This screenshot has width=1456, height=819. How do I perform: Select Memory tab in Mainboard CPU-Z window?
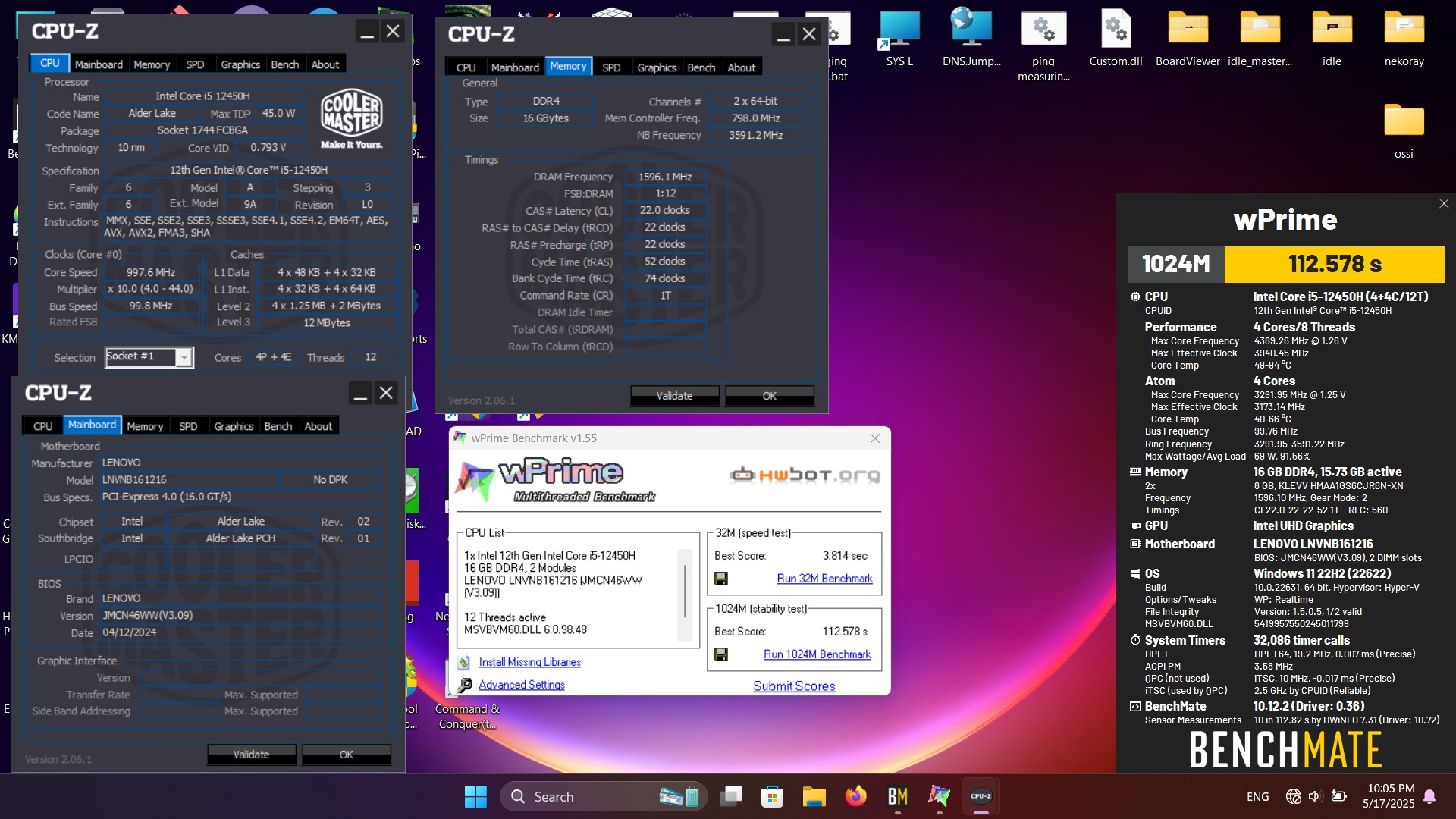tap(145, 426)
